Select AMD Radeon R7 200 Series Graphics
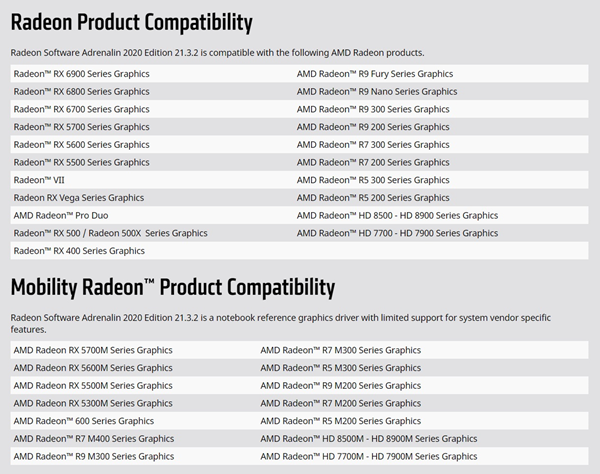Viewport: 600px width, 474px height. 373,162
